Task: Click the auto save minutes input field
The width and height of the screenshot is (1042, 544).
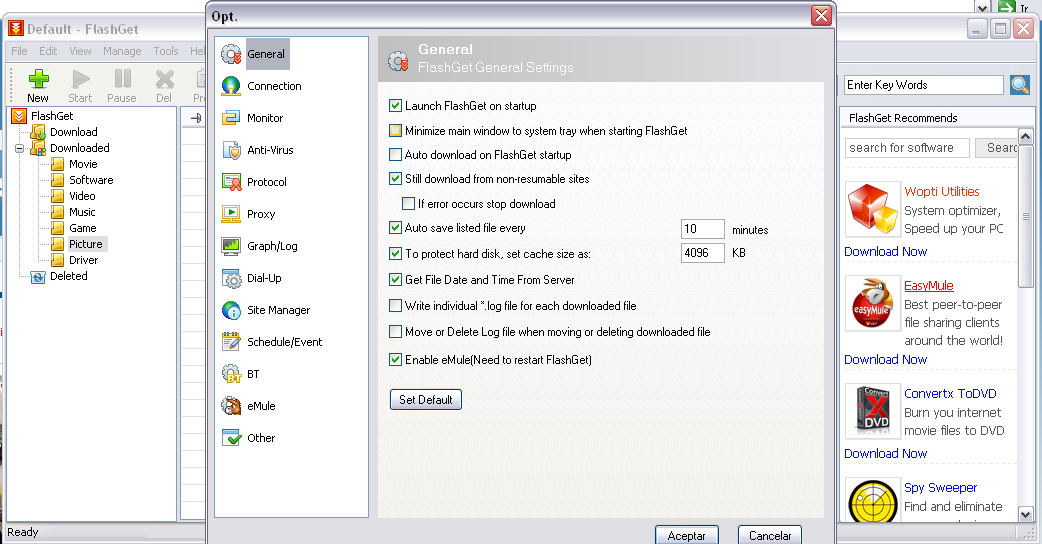Action: click(702, 229)
